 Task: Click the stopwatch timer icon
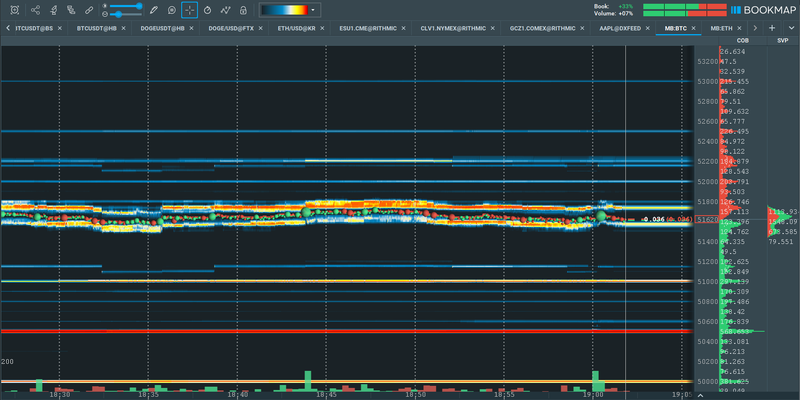207,10
